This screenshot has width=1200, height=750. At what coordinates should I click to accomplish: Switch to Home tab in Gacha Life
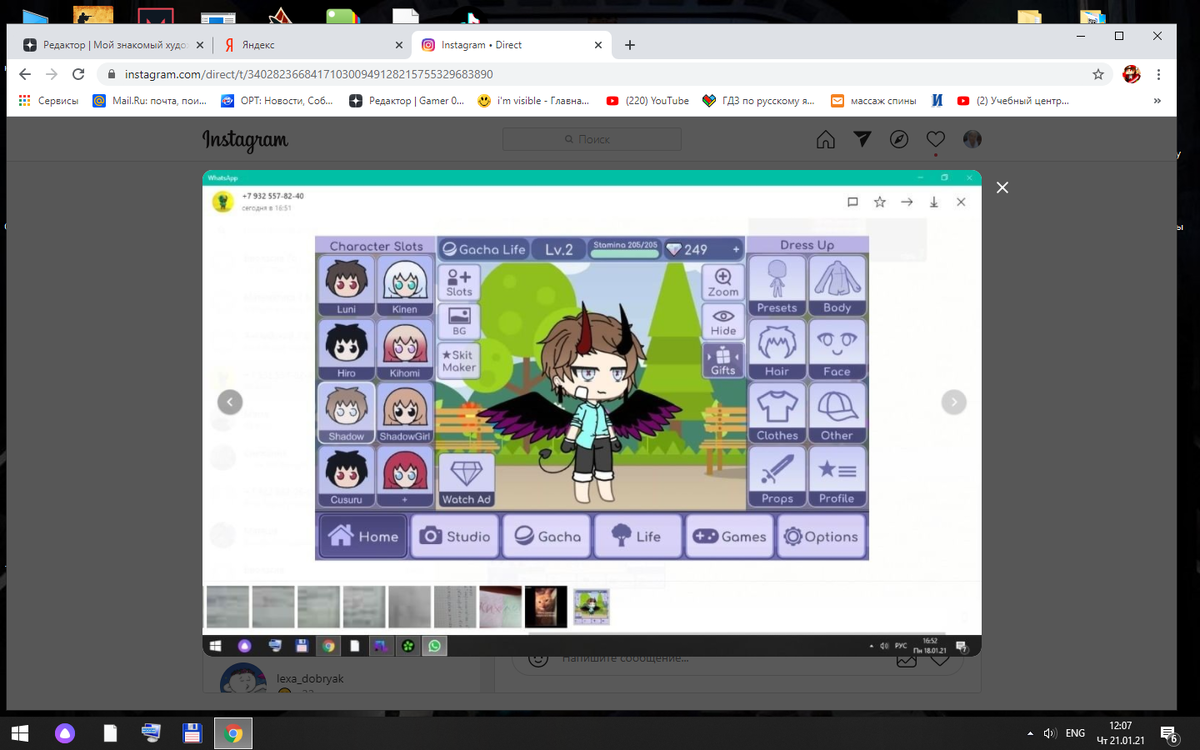(x=363, y=536)
